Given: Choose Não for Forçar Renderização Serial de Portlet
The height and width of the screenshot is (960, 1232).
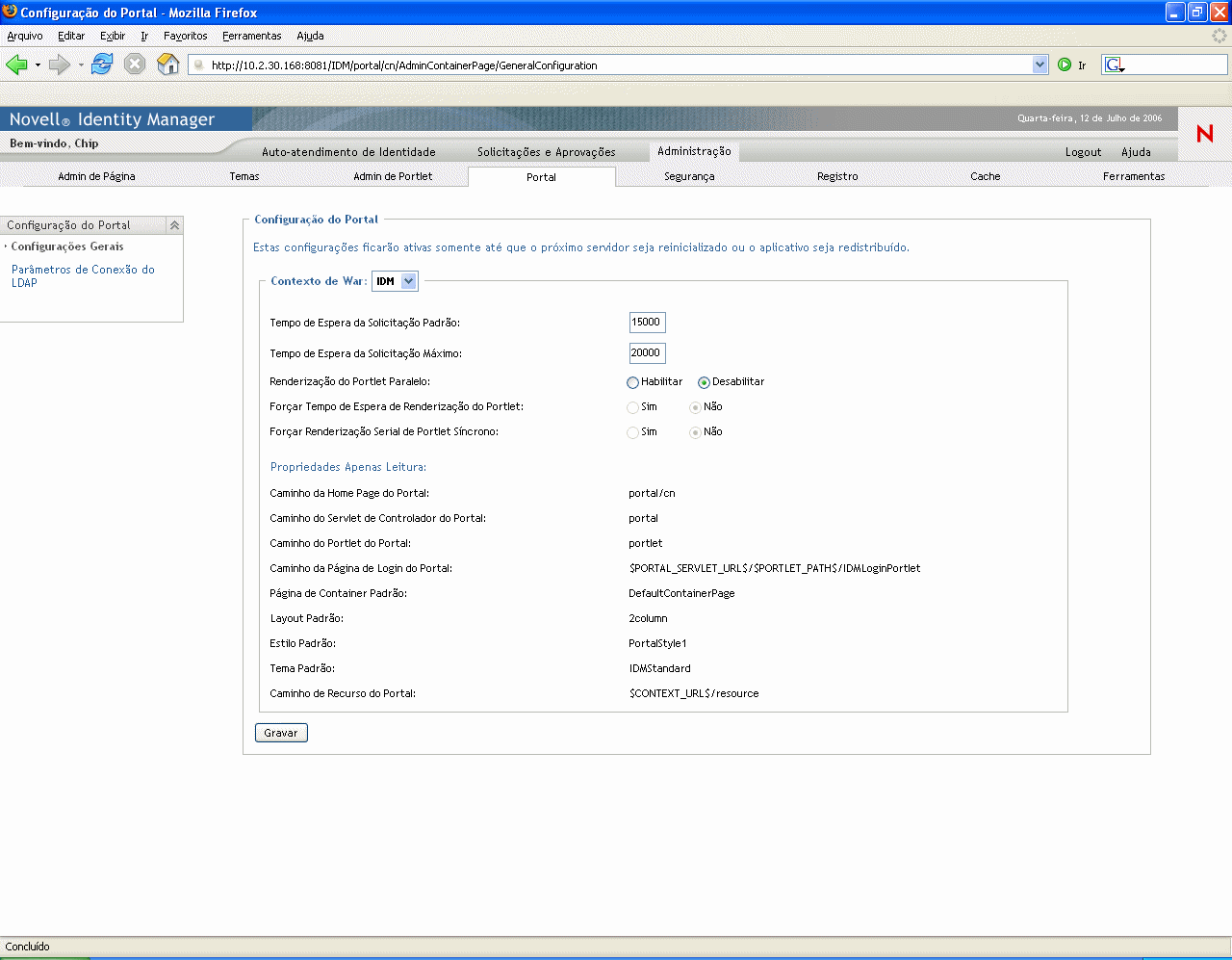Looking at the screenshot, I should coord(695,432).
